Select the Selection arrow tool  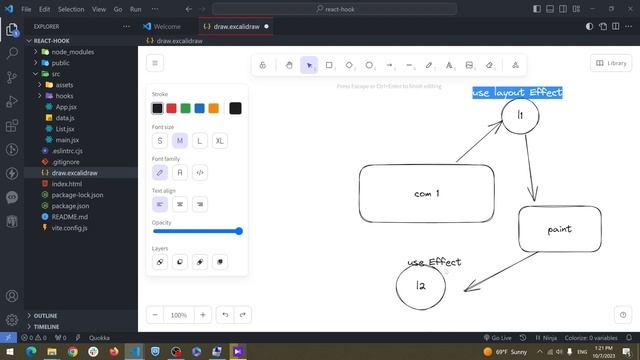(x=309, y=65)
